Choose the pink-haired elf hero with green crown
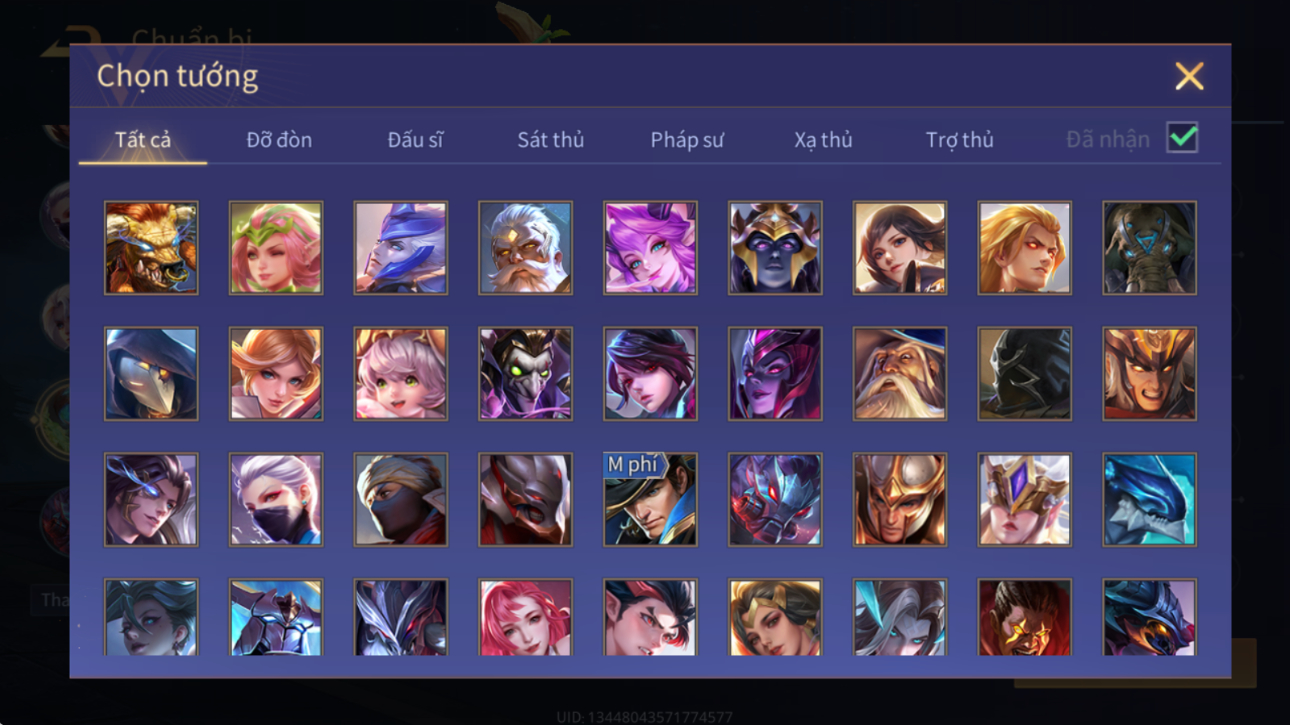The image size is (1290, 725). coord(276,248)
